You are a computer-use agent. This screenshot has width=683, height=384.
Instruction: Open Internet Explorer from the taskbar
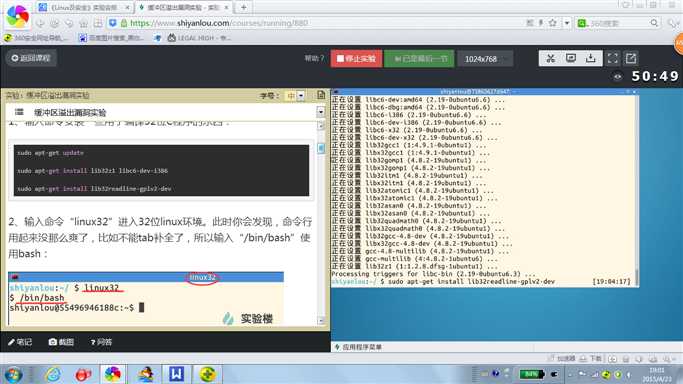(53, 374)
